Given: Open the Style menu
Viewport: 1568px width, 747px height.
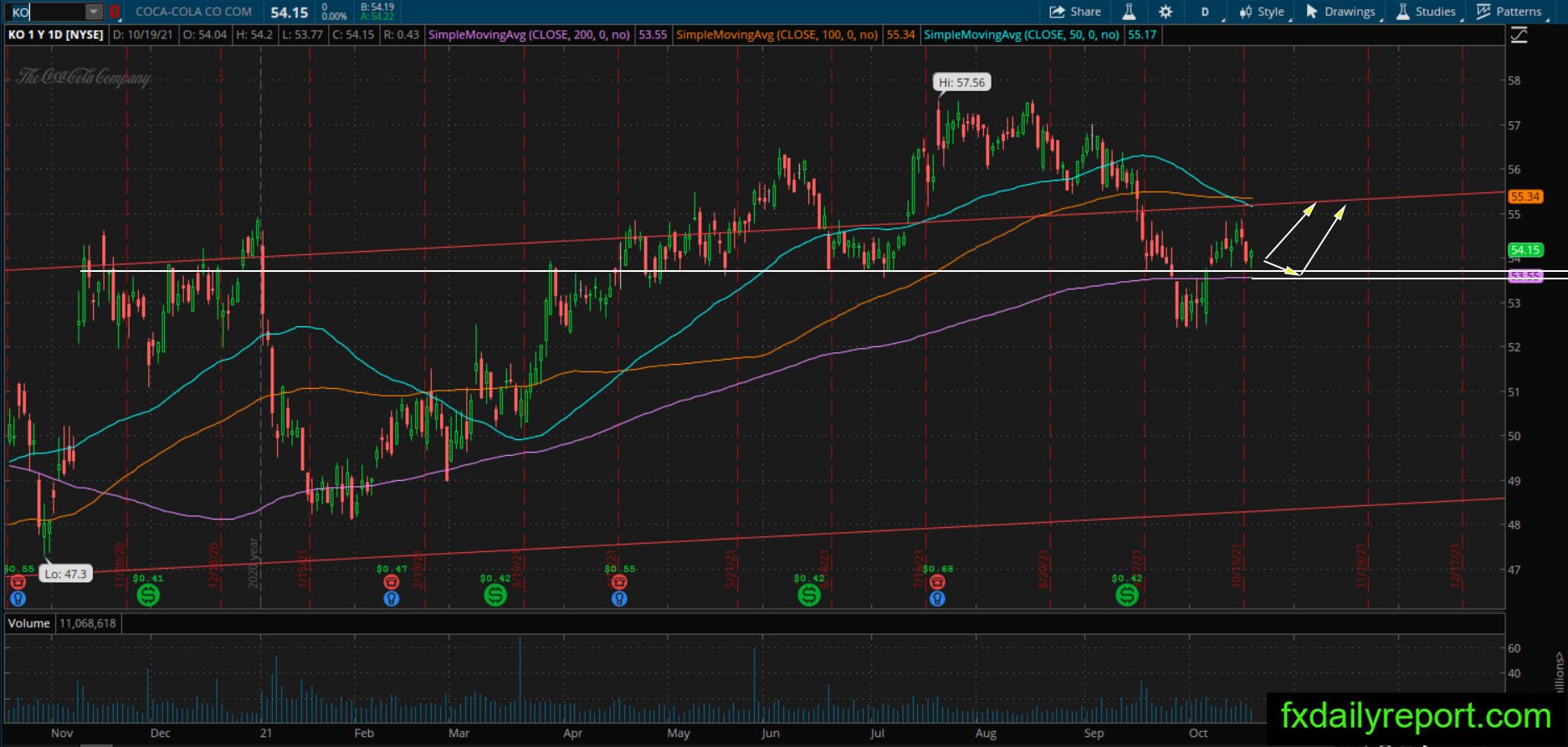Looking at the screenshot, I should 1263,12.
